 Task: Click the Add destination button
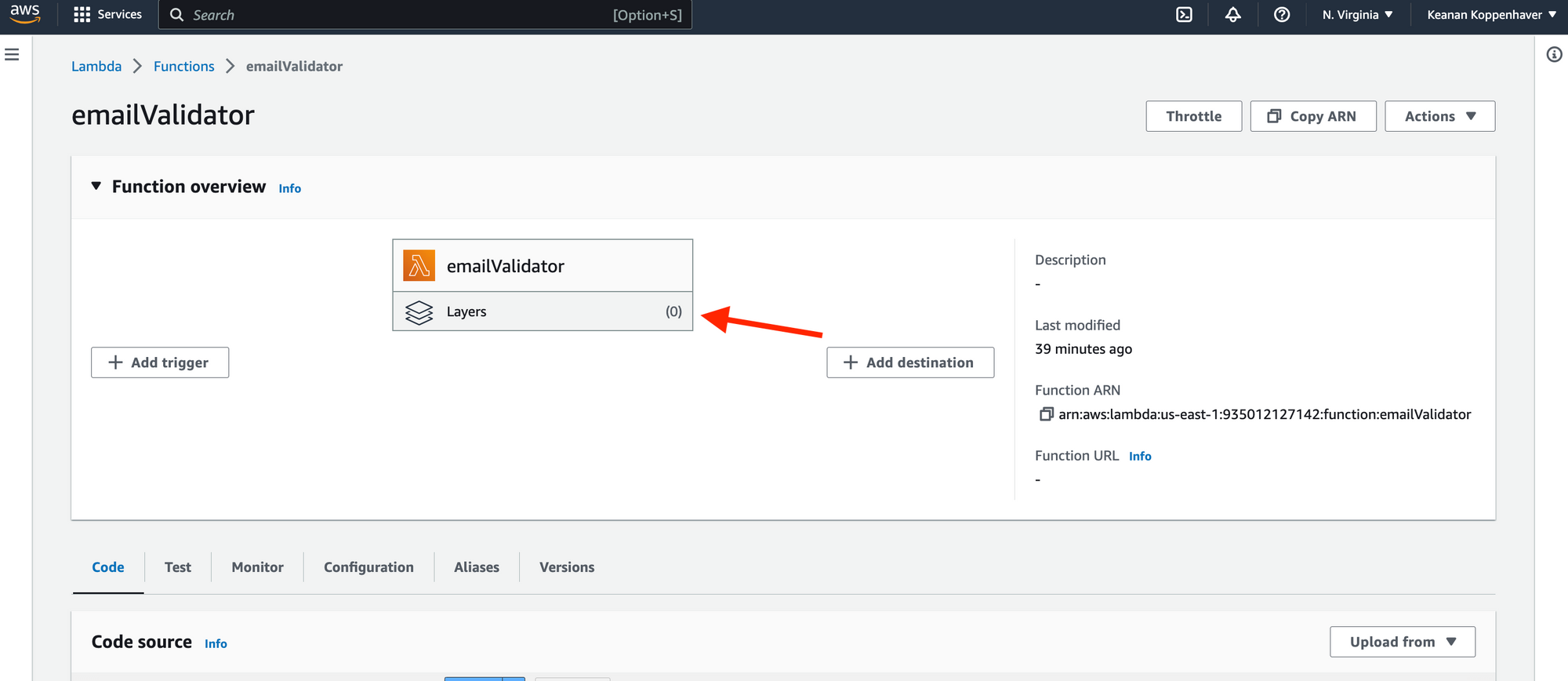910,362
